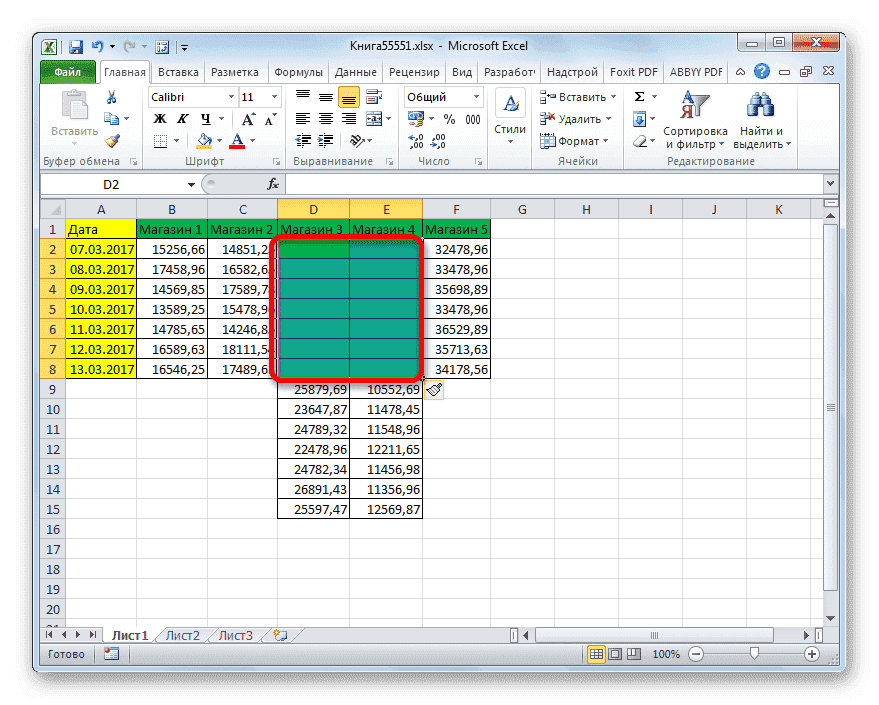
Task: Apply center alignment icon
Action: click(x=328, y=119)
